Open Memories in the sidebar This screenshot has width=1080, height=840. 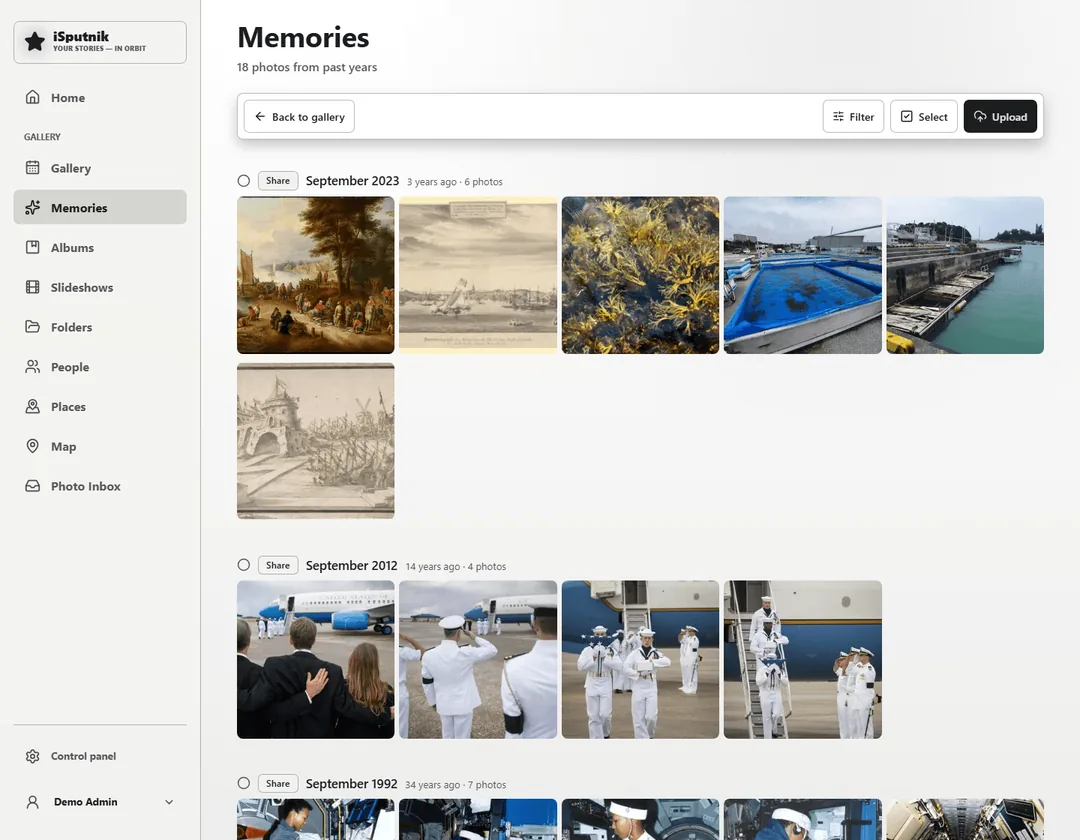tap(100, 207)
